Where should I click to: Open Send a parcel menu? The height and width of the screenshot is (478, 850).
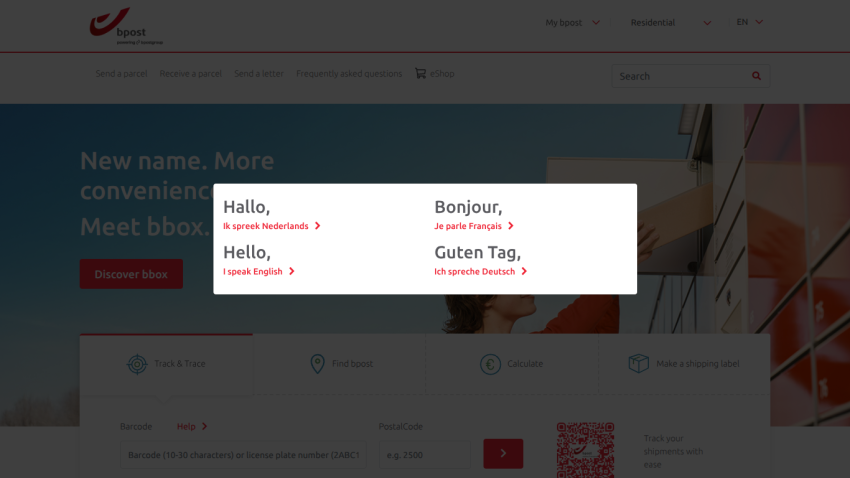[x=121, y=74]
